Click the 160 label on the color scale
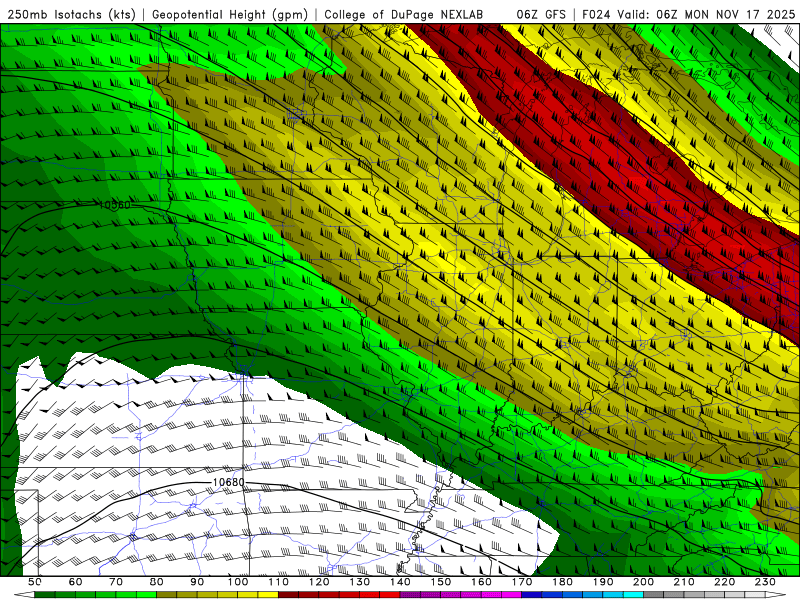This screenshot has width=800, height=600. pos(481,582)
